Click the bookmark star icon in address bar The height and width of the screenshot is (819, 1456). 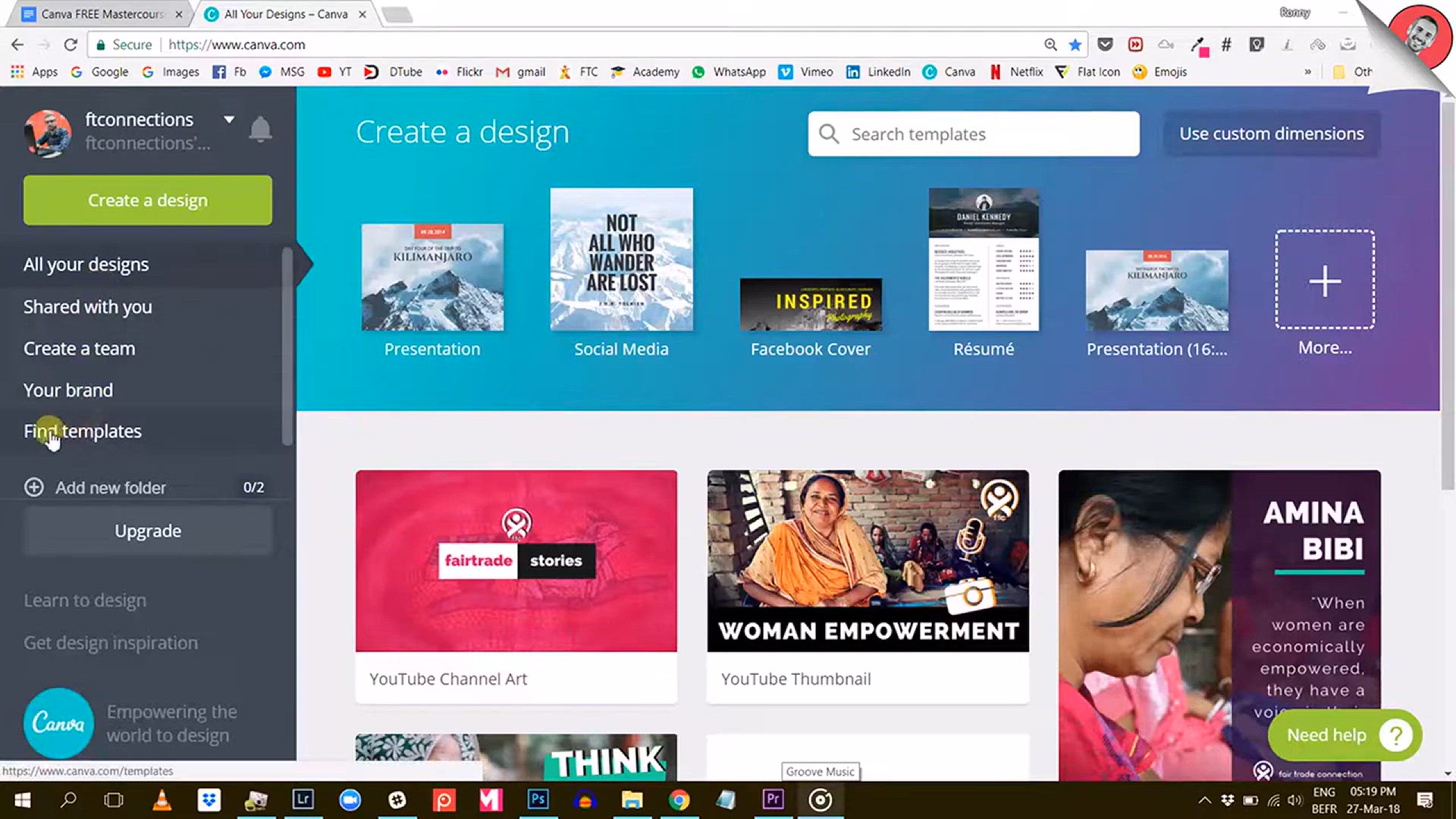pyautogui.click(x=1075, y=45)
